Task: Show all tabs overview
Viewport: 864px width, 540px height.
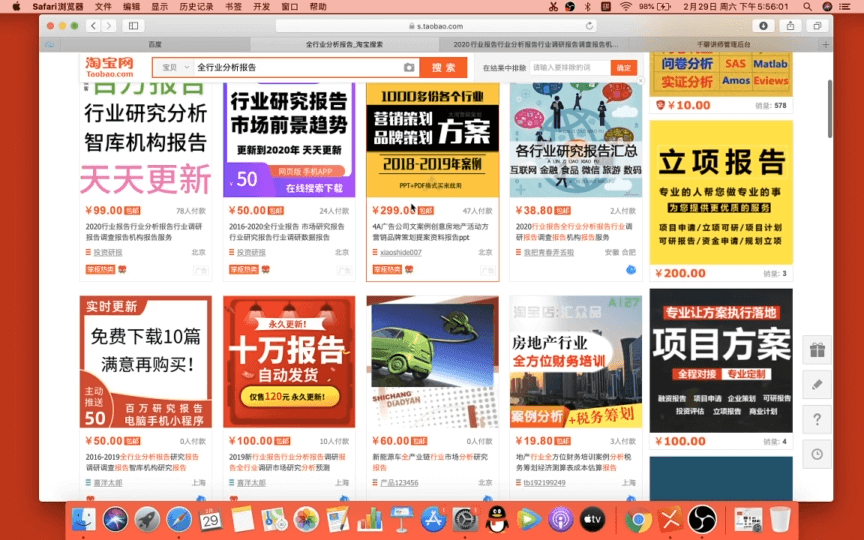Action: 817,26
